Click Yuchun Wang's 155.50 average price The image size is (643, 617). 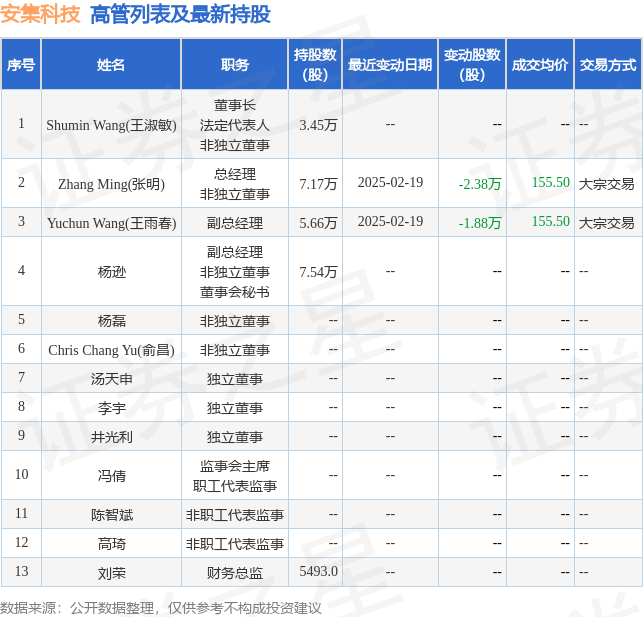[551, 221]
